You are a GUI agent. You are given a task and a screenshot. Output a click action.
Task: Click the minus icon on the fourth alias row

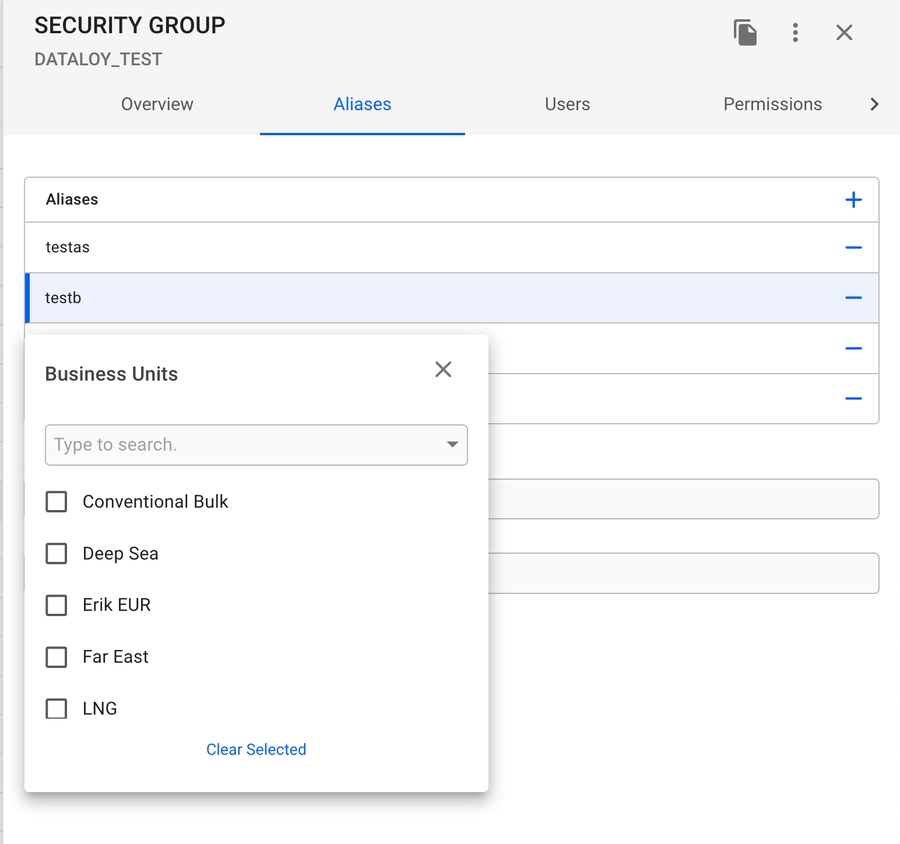coord(853,399)
